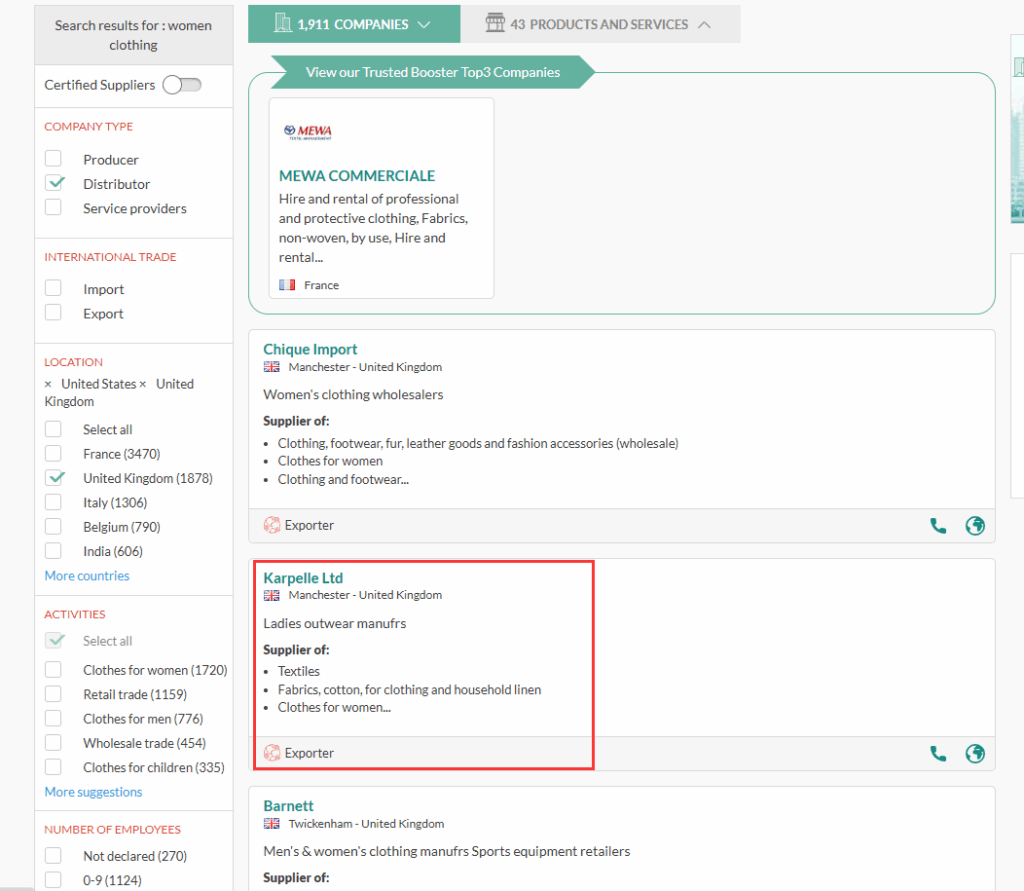Viewport: 1024px width, 891px height.
Task: Check Wholesale trade (454) activity
Action: [x=53, y=742]
